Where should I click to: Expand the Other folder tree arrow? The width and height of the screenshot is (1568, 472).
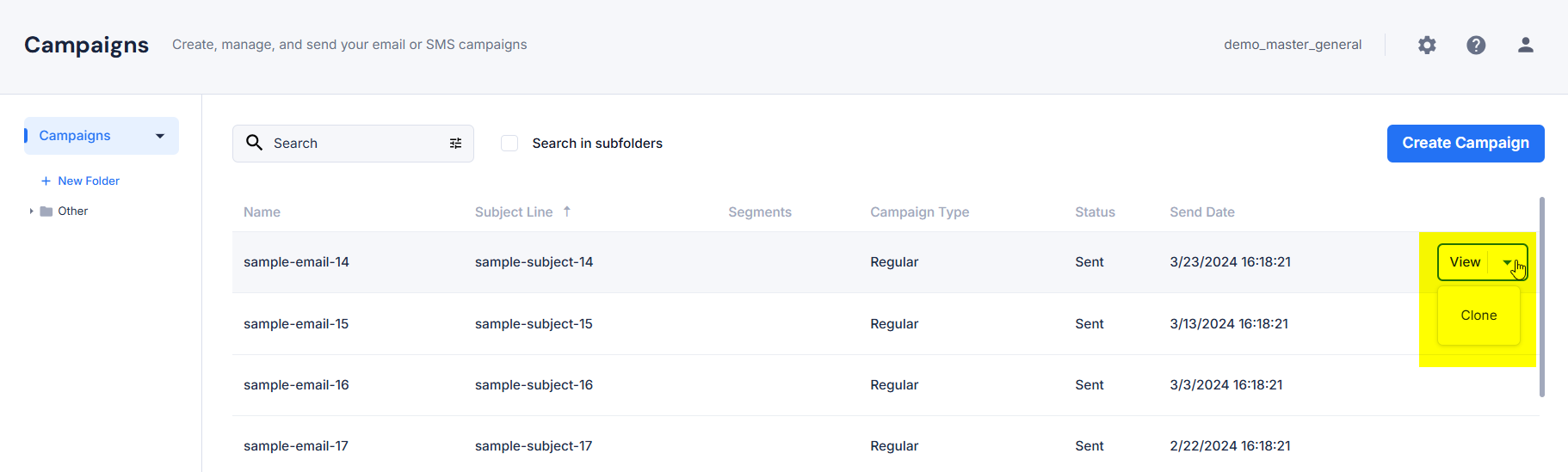31,211
